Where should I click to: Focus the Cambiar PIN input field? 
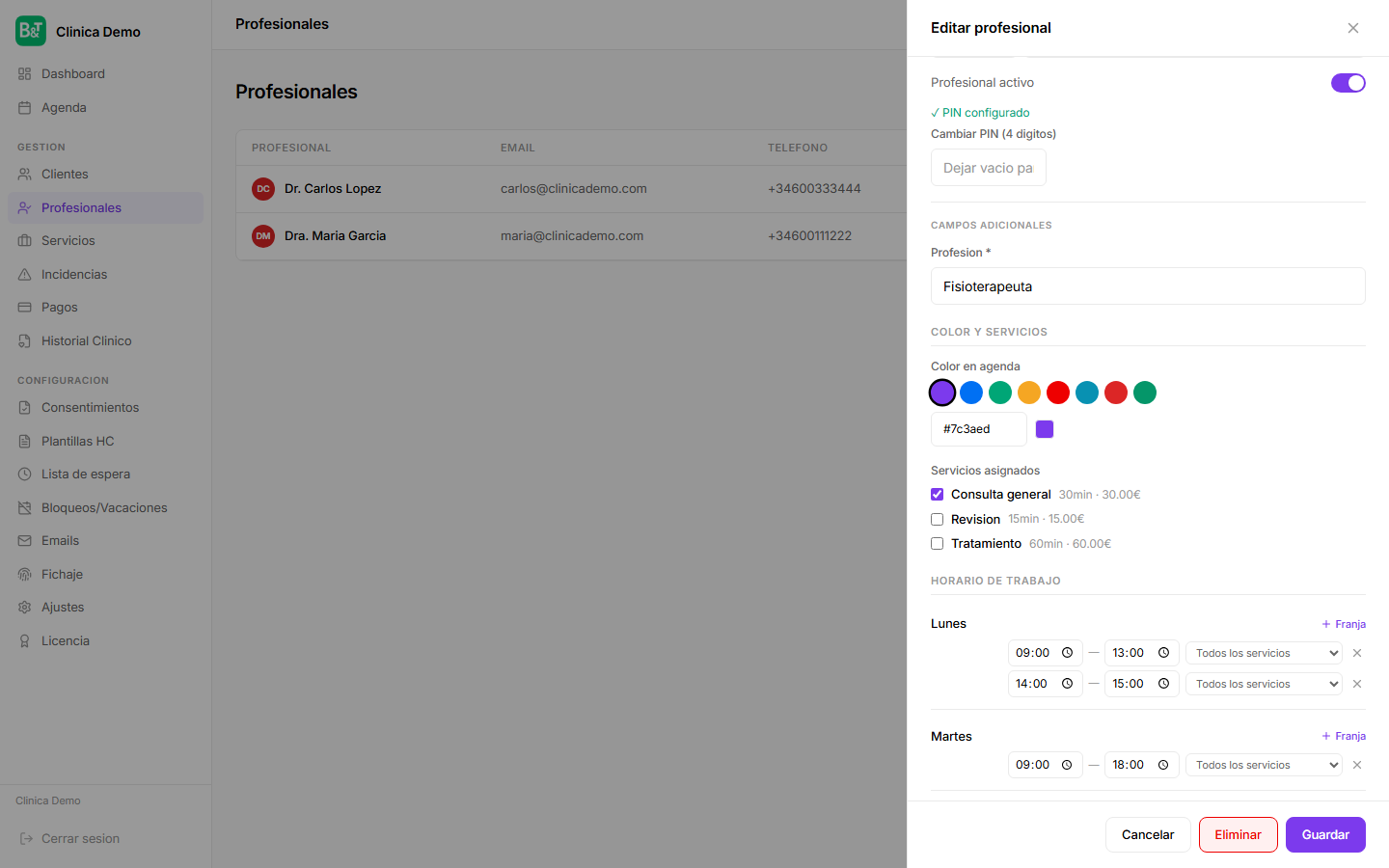[989, 168]
